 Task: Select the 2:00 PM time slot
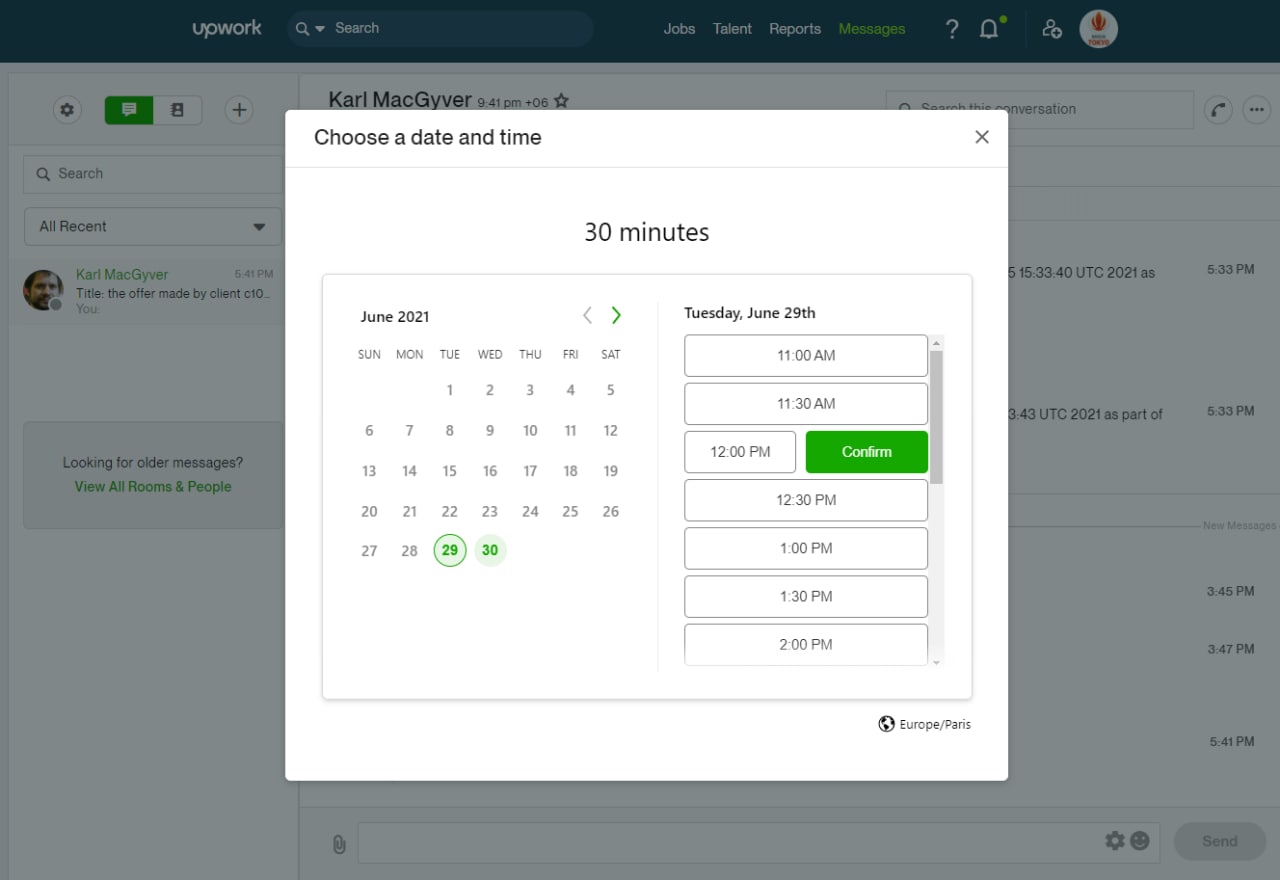pyautogui.click(x=806, y=644)
